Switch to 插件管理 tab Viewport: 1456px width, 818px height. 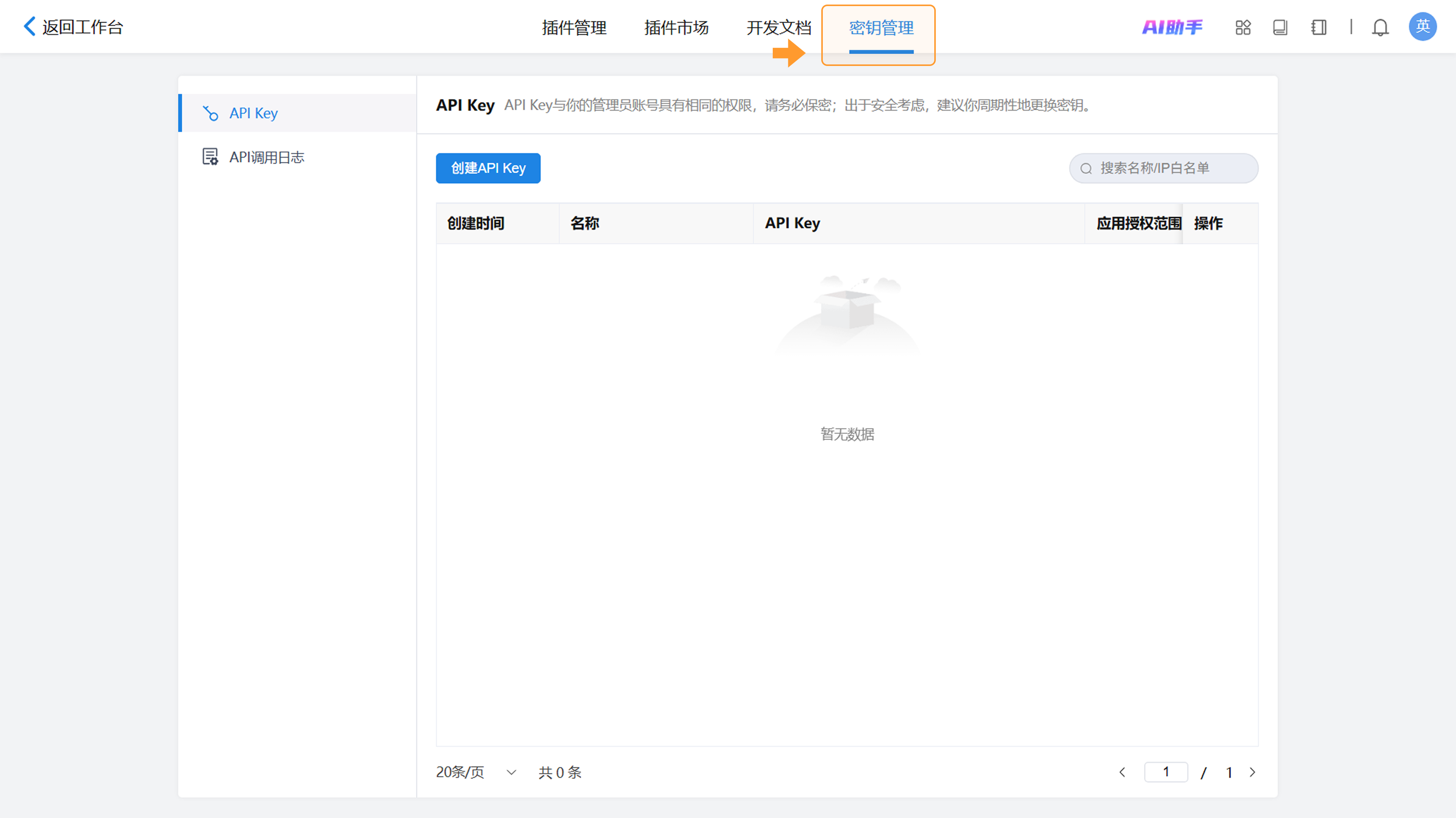(x=574, y=27)
